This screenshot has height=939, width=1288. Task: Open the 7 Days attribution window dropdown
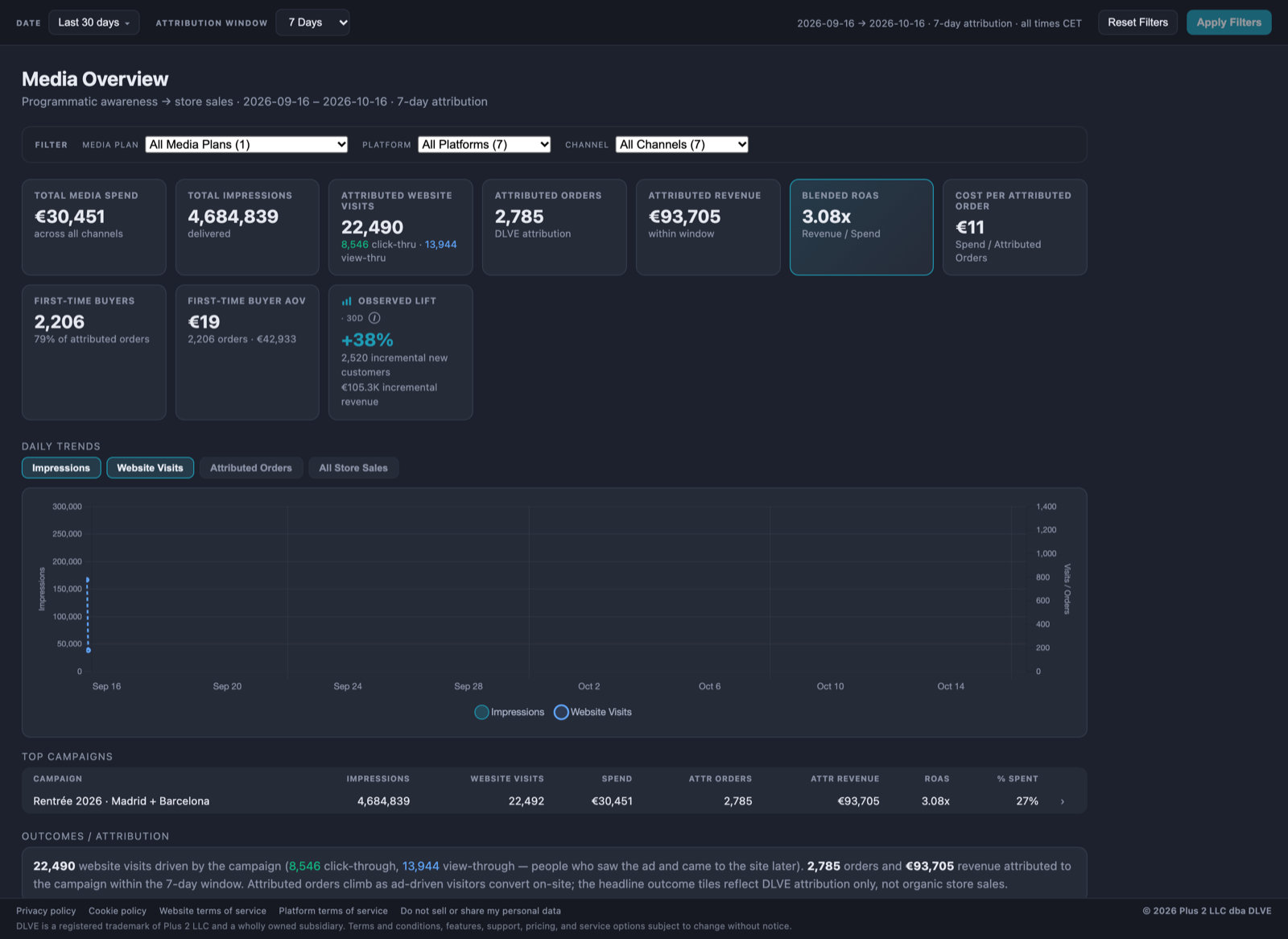click(x=312, y=23)
